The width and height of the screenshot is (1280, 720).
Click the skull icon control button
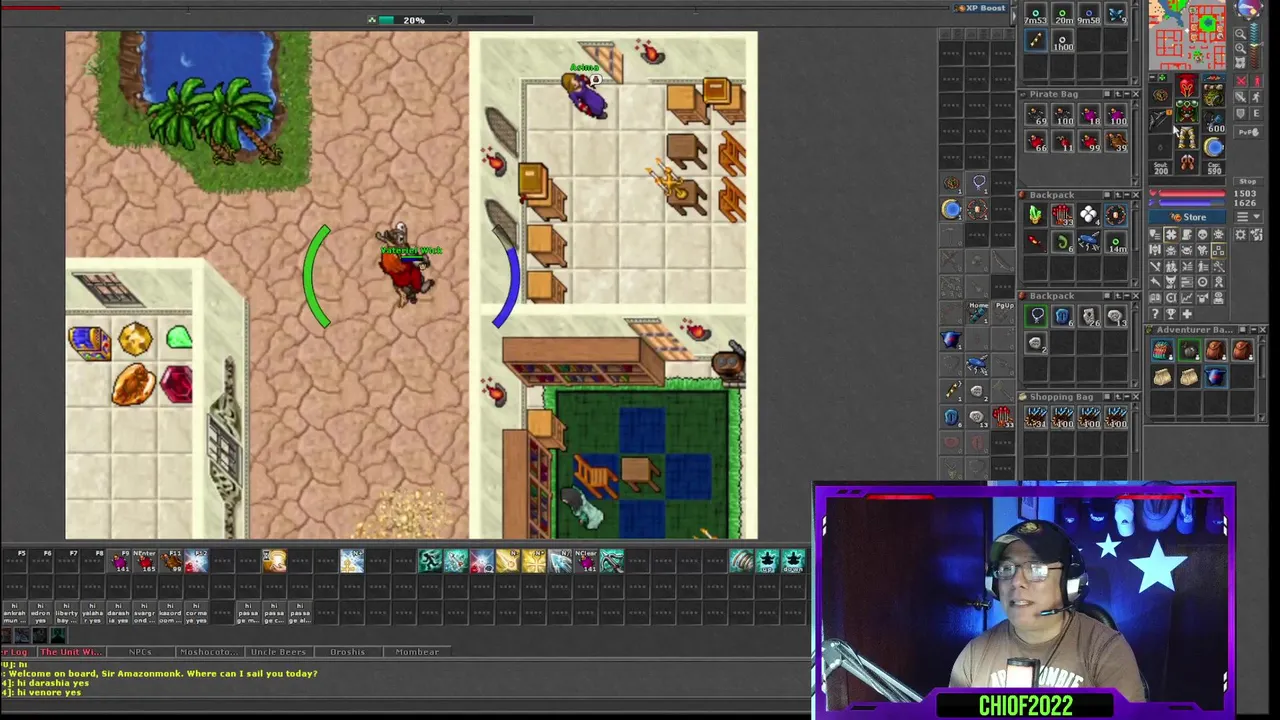(x=1203, y=235)
